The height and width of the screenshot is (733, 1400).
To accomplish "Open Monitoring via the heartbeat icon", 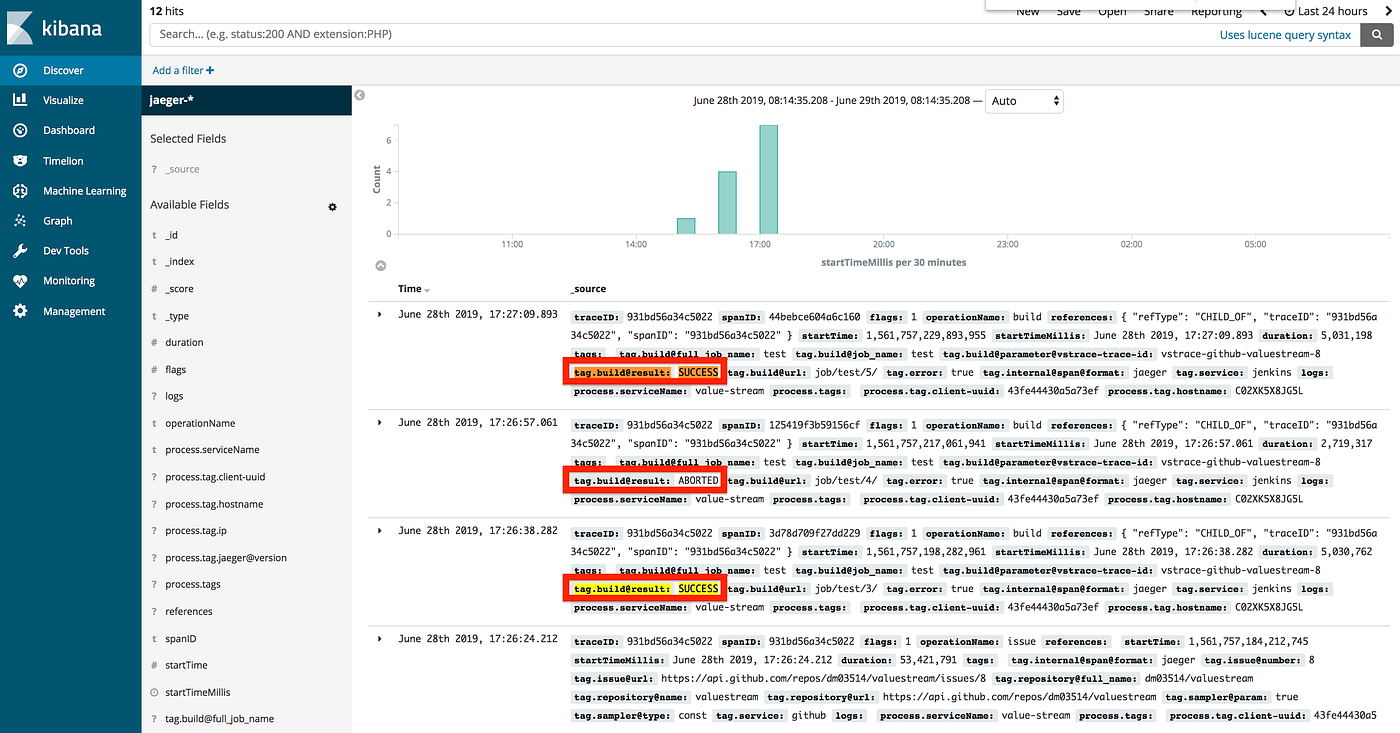I will click(x=20, y=281).
